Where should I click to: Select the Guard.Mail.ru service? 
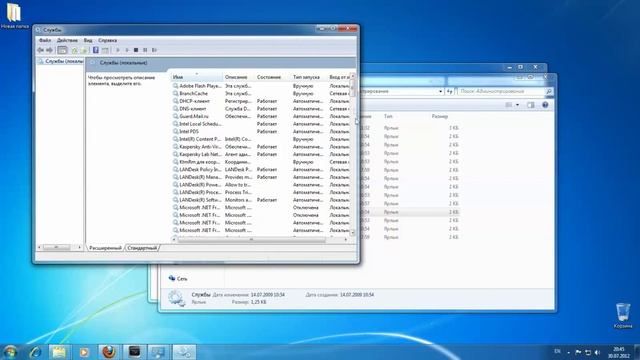[x=260, y=116]
